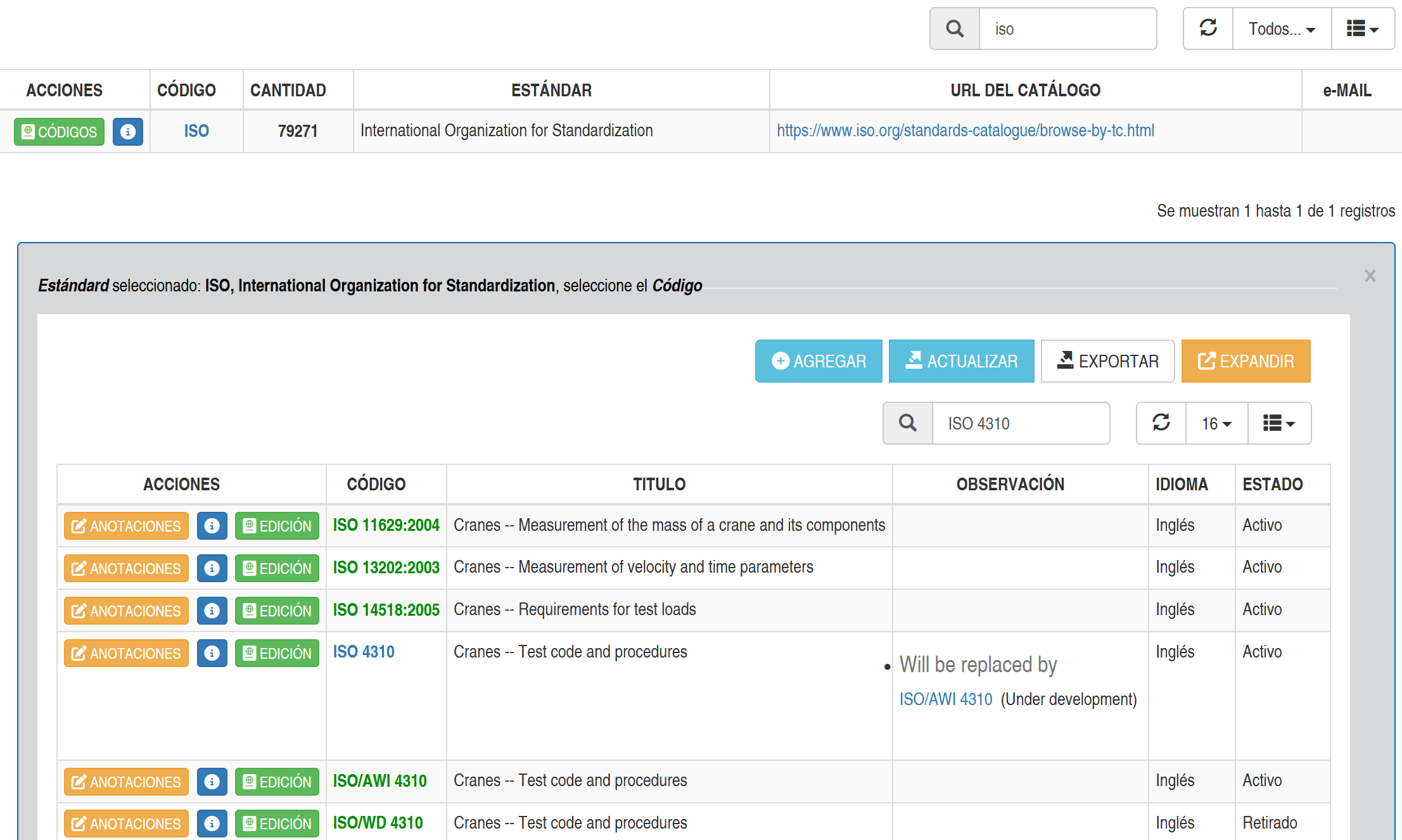Viewport: 1402px width, 840px height.
Task: Open the 16 rows-per-page dropdown
Action: (x=1216, y=423)
